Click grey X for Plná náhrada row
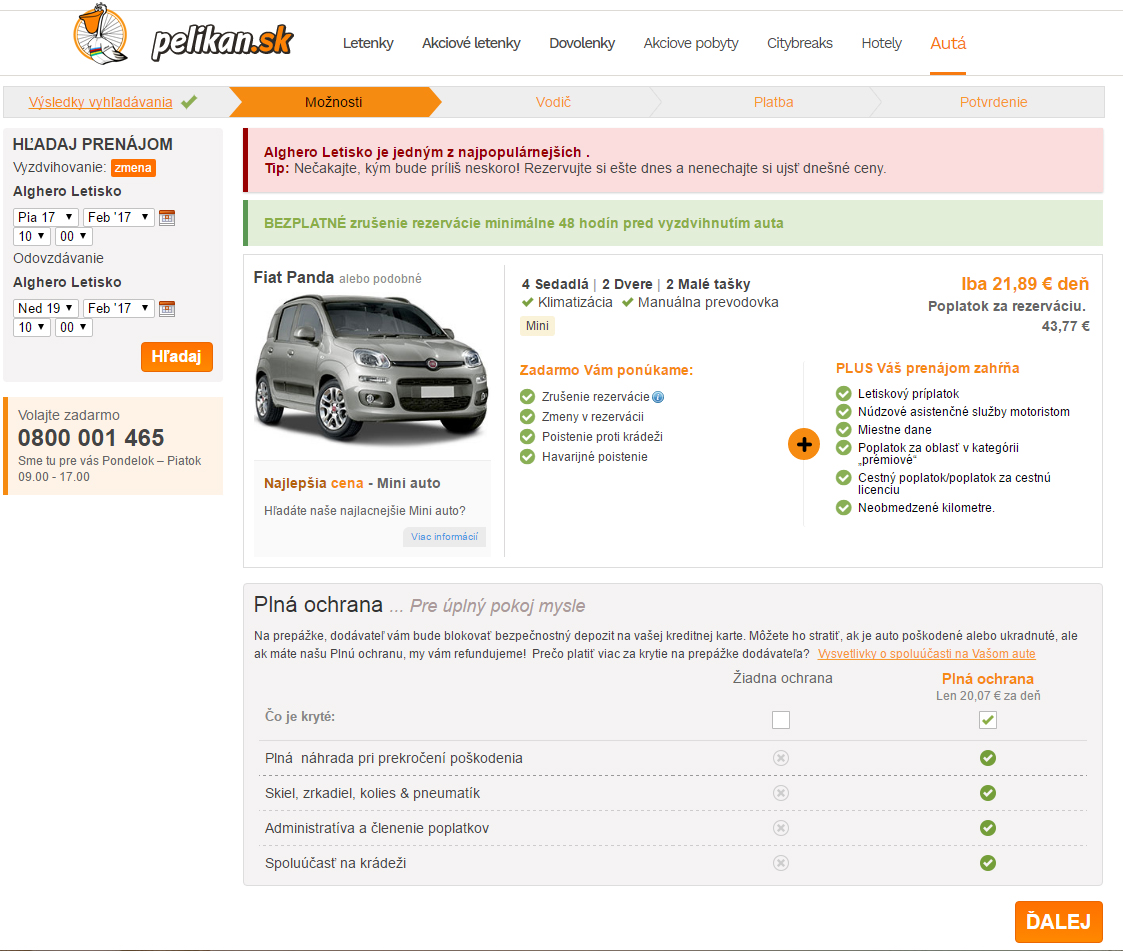Viewport: 1123px width, 951px height. (781, 758)
